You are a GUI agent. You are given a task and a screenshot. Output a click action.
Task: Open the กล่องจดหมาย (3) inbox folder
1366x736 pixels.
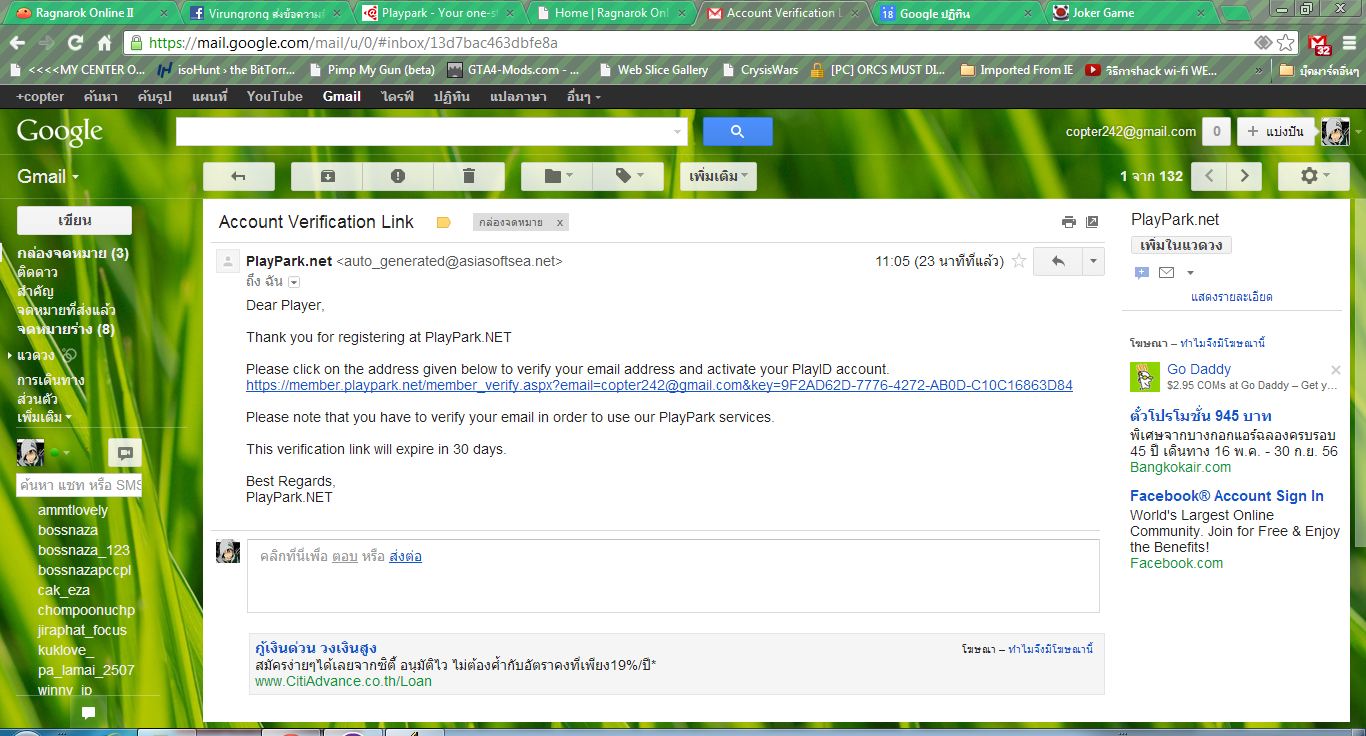pos(73,253)
